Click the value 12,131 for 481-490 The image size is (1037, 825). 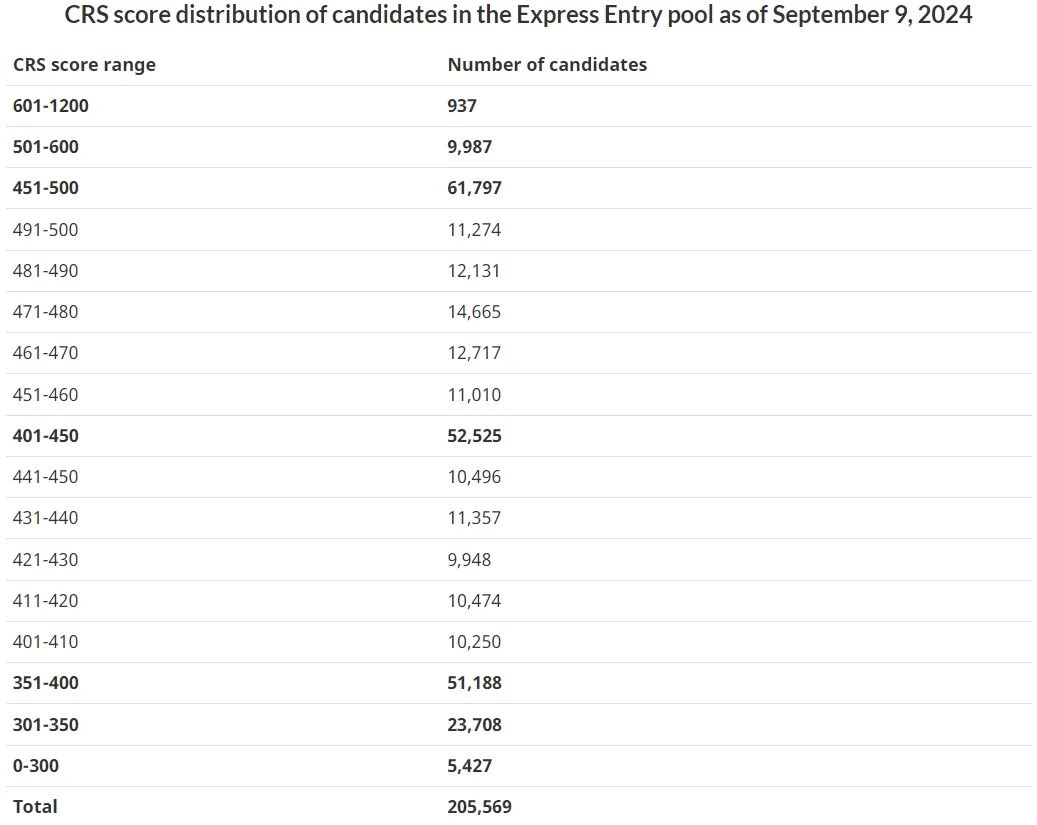pos(475,271)
